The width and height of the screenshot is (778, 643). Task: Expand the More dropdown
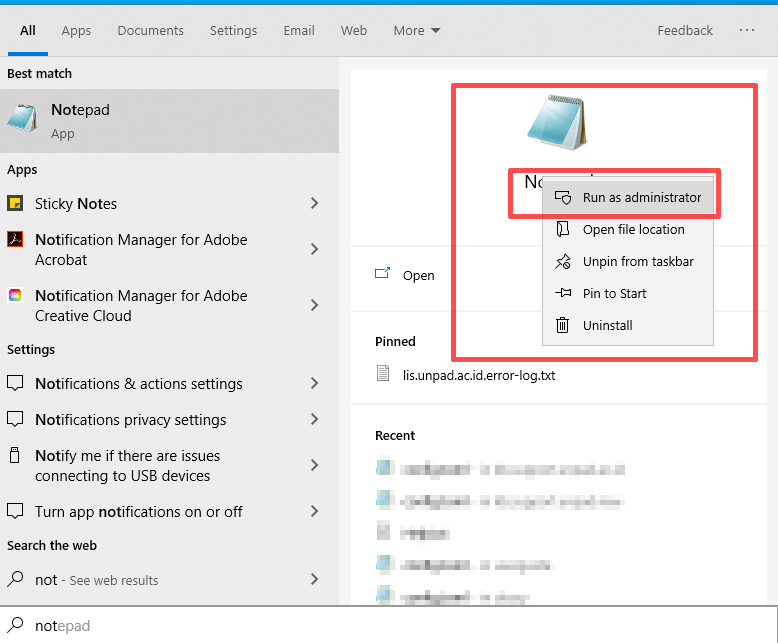417,31
